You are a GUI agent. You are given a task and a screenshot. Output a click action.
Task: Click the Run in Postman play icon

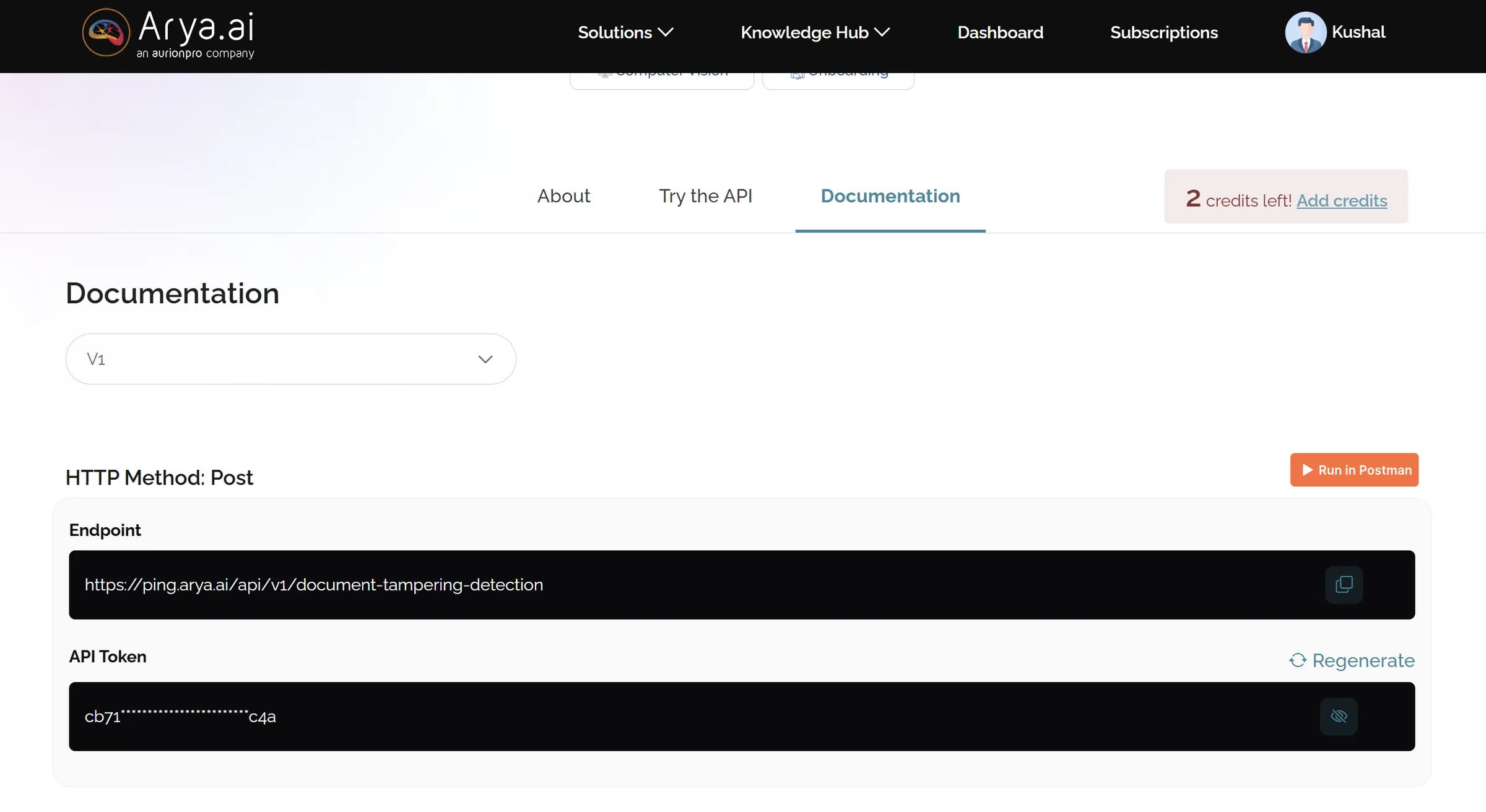pos(1307,470)
